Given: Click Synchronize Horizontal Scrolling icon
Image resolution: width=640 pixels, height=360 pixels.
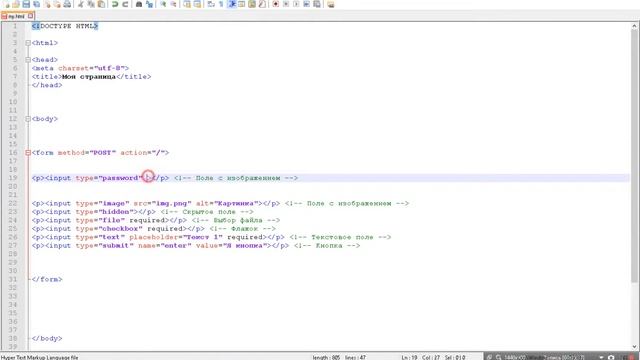Looking at the screenshot, I should pos(197,4).
